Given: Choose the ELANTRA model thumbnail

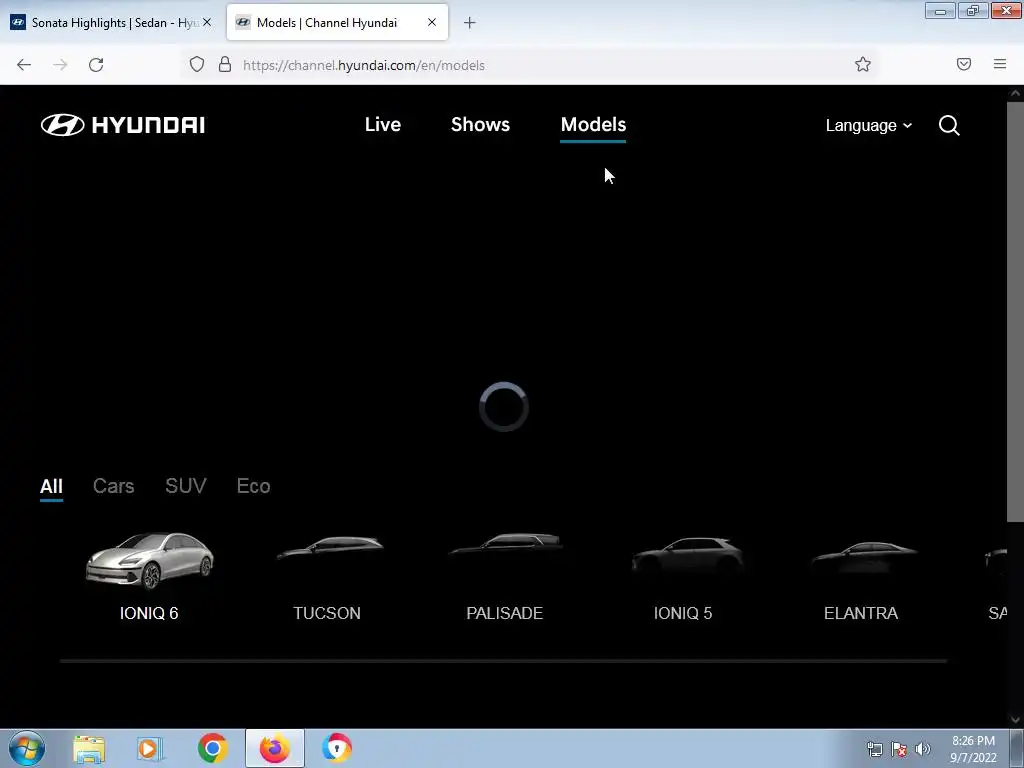Looking at the screenshot, I should 865,556.
